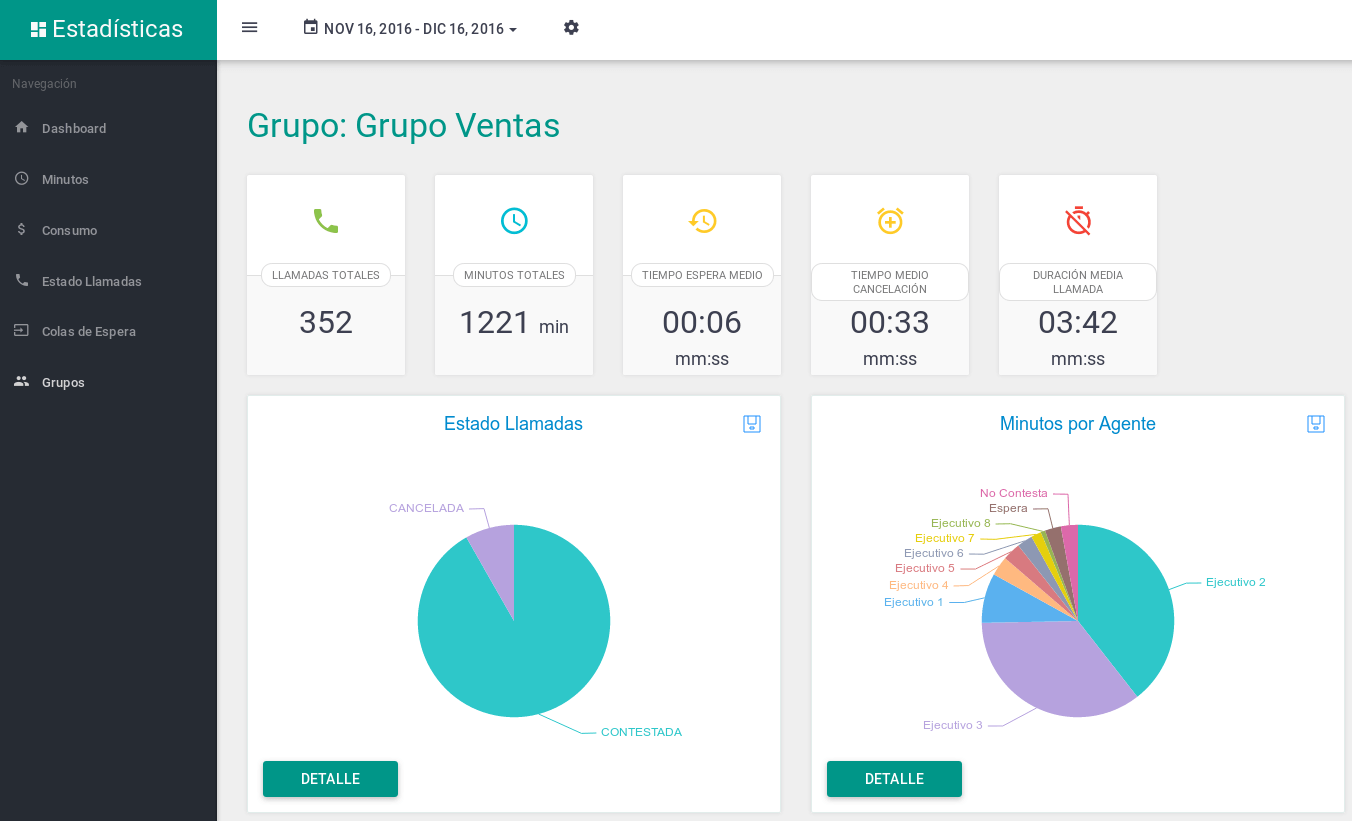Click the green phone icon on Llamadas Totales card

(x=326, y=221)
